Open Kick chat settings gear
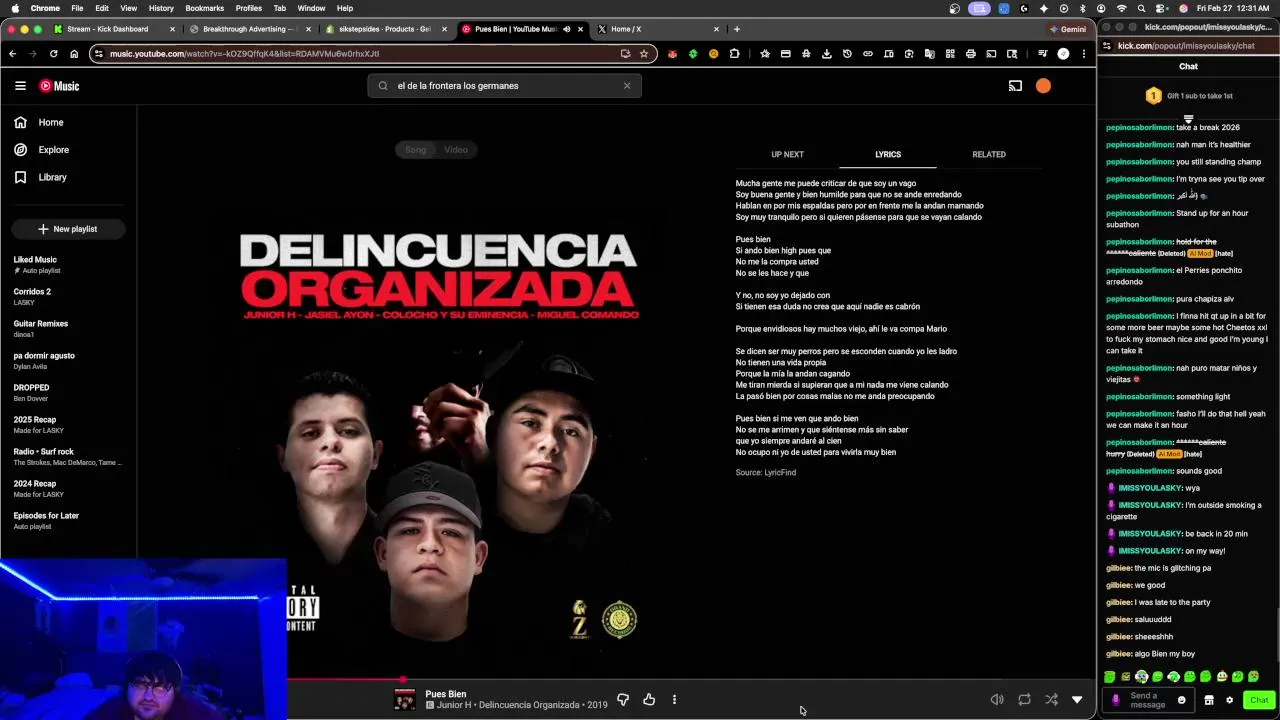 [1229, 700]
